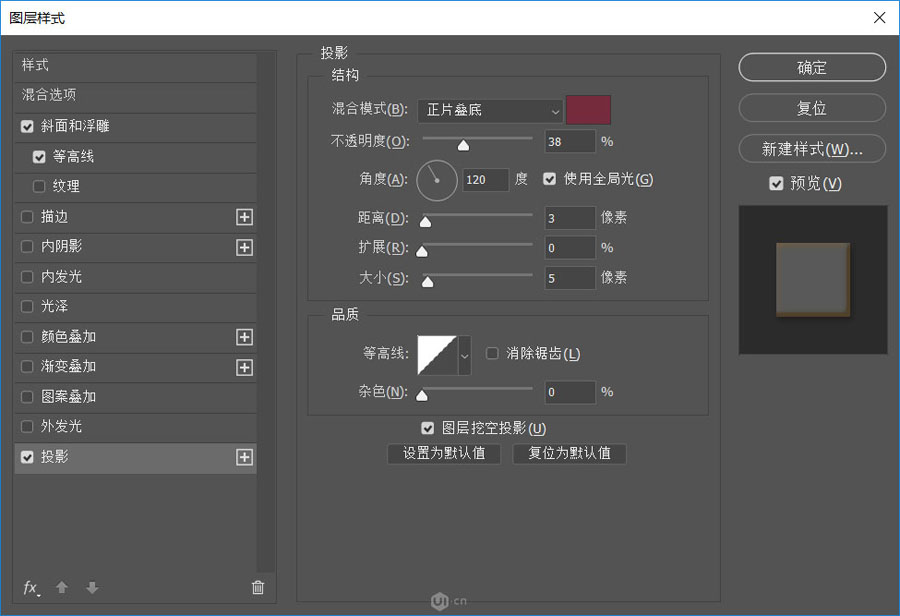Click the trash icon to delete effect
The image size is (900, 616).
click(258, 587)
